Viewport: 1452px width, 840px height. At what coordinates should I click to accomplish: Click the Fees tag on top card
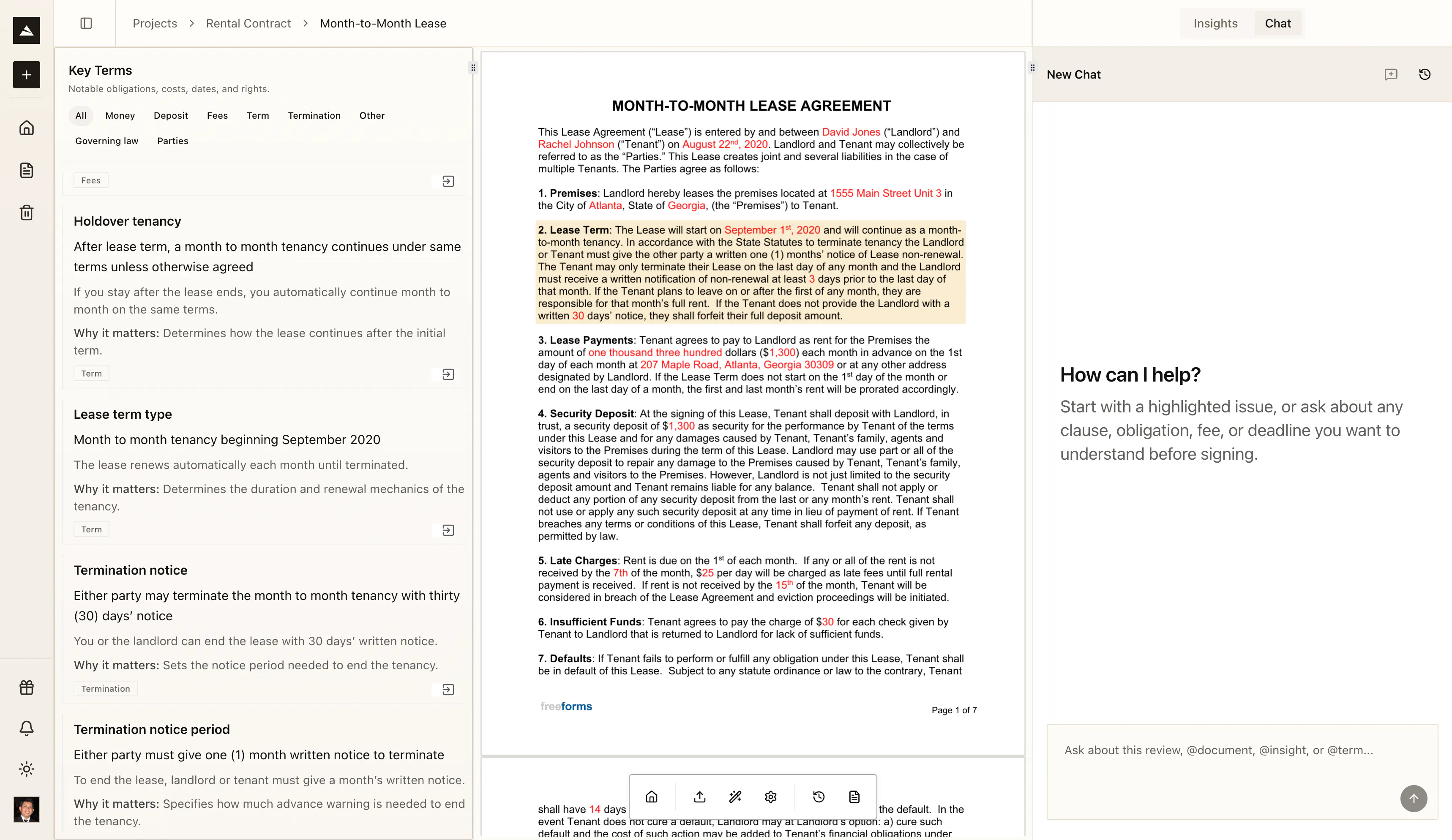tap(90, 180)
